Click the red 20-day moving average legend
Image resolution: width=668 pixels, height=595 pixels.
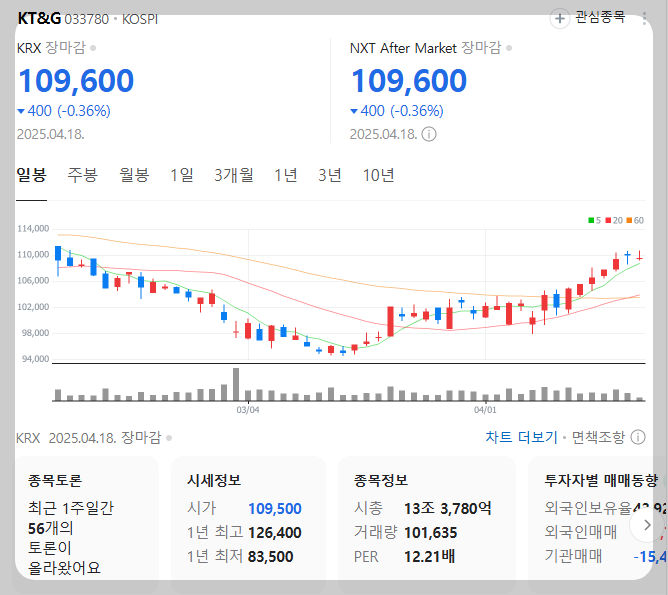click(x=614, y=220)
